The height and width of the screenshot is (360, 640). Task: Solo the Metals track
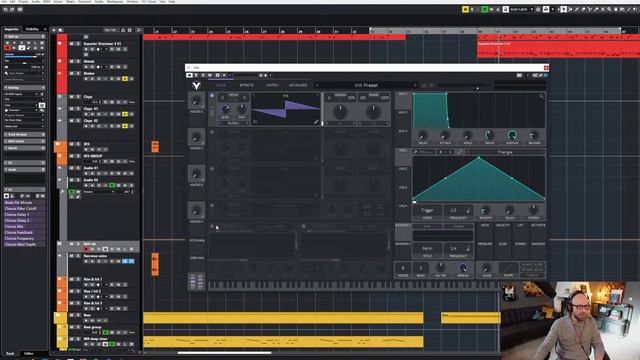78,61
